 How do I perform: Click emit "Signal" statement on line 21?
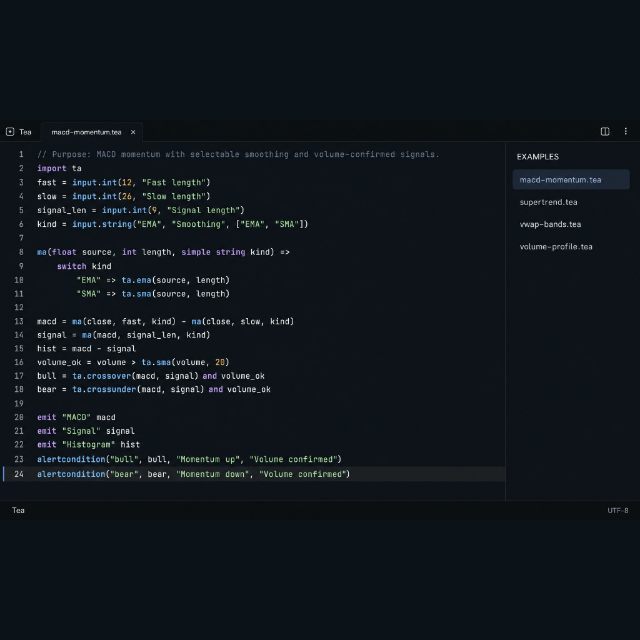click(x=86, y=431)
